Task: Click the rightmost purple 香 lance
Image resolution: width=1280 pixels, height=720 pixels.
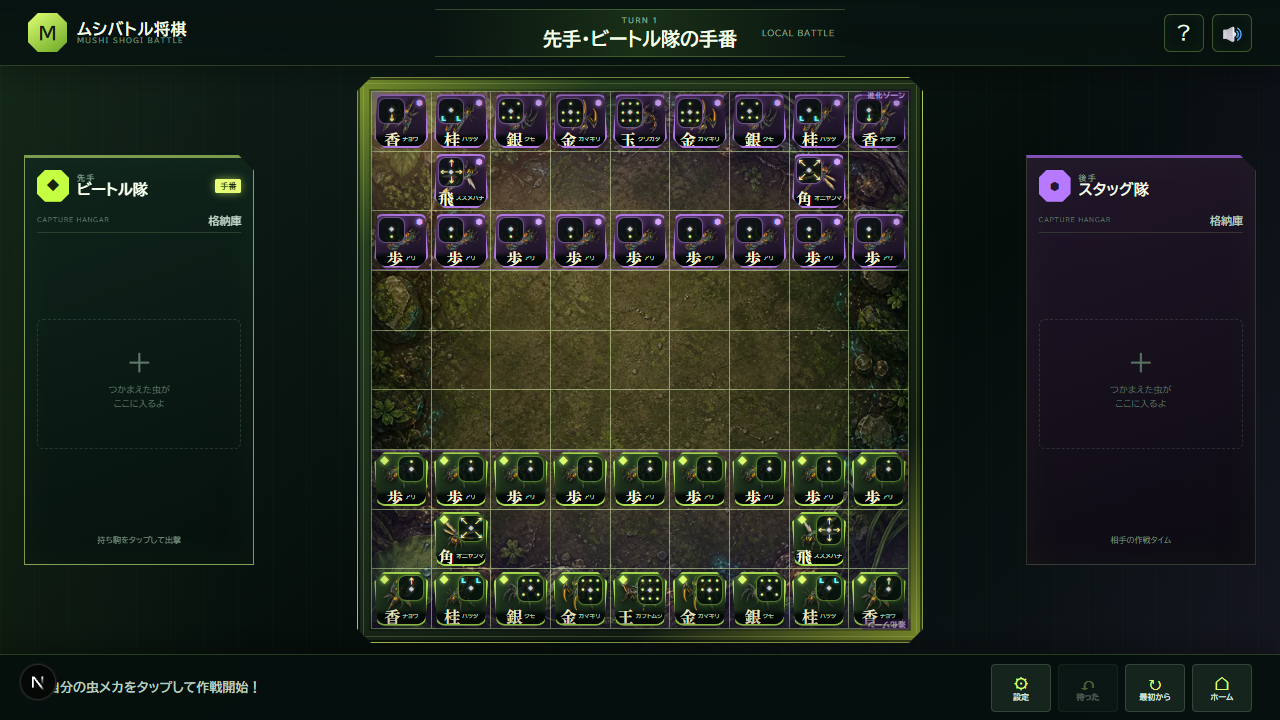Action: [879, 122]
